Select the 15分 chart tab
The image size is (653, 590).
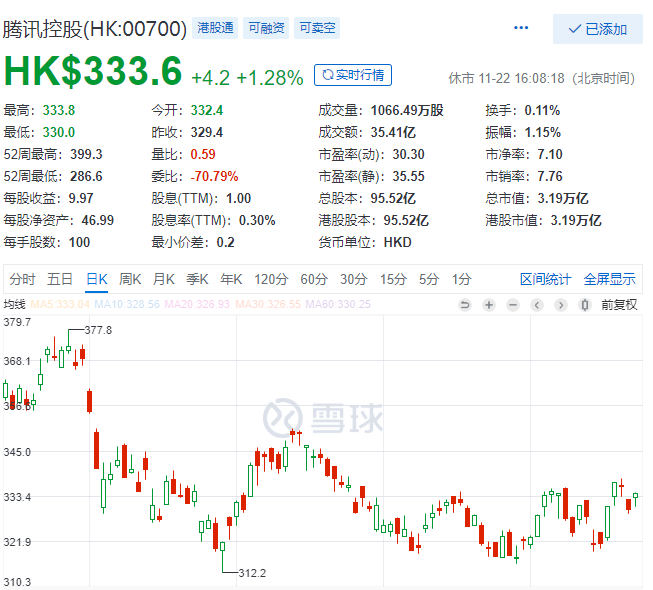(x=393, y=279)
